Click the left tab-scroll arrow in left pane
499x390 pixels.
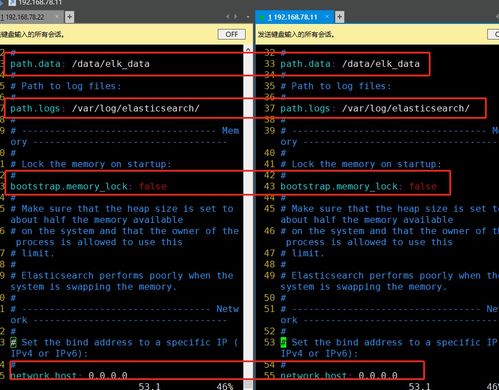(x=228, y=17)
